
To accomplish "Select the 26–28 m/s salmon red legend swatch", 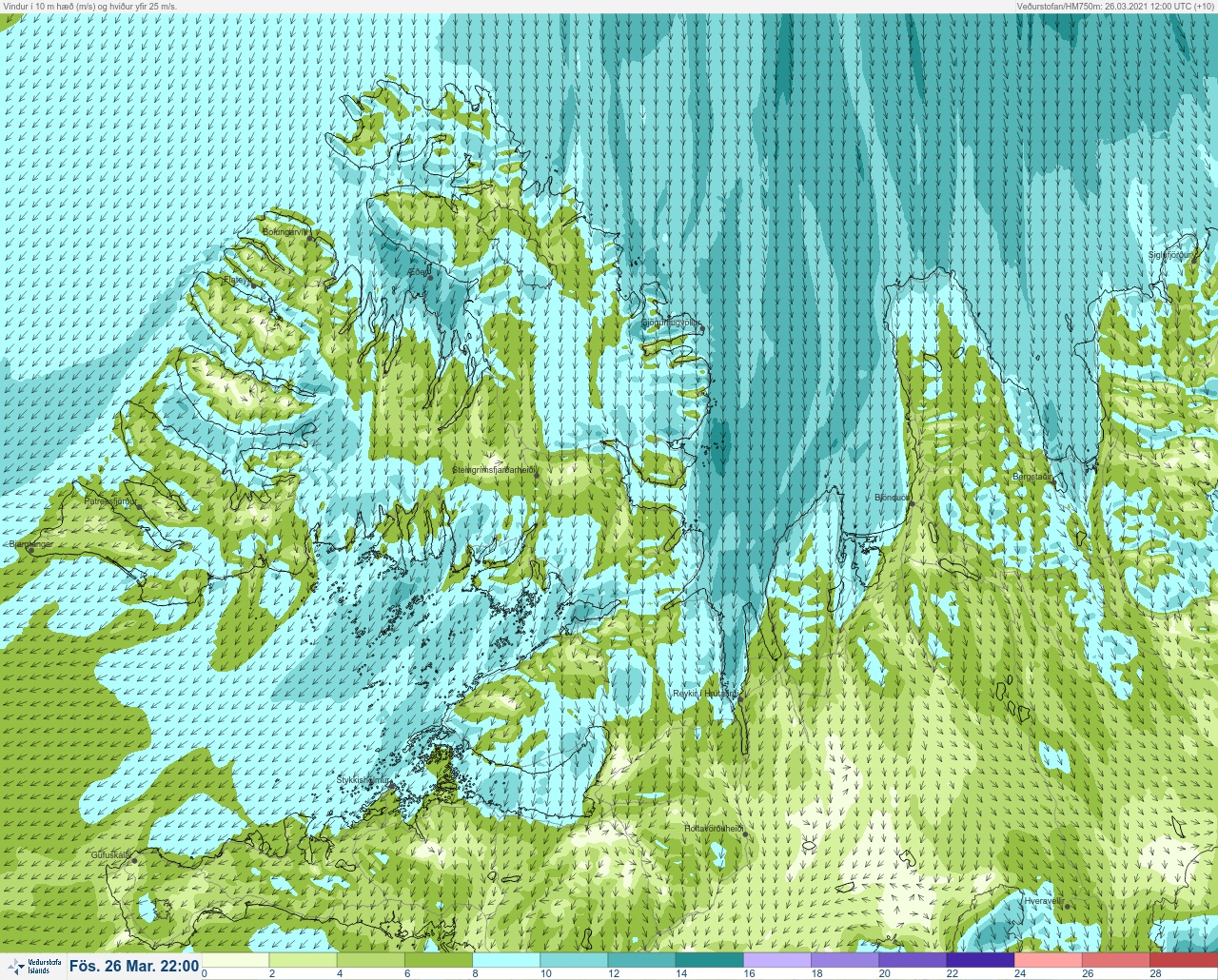I will tap(1116, 960).
